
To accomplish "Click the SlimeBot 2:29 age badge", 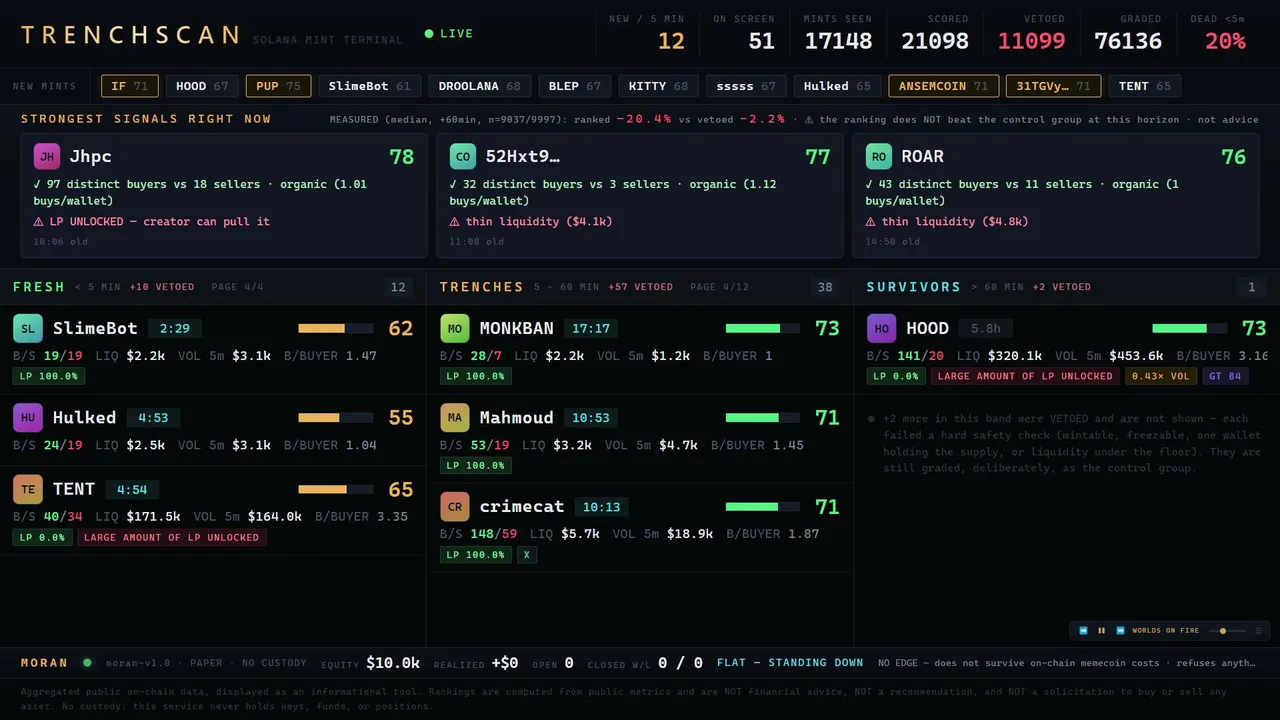I will (174, 328).
